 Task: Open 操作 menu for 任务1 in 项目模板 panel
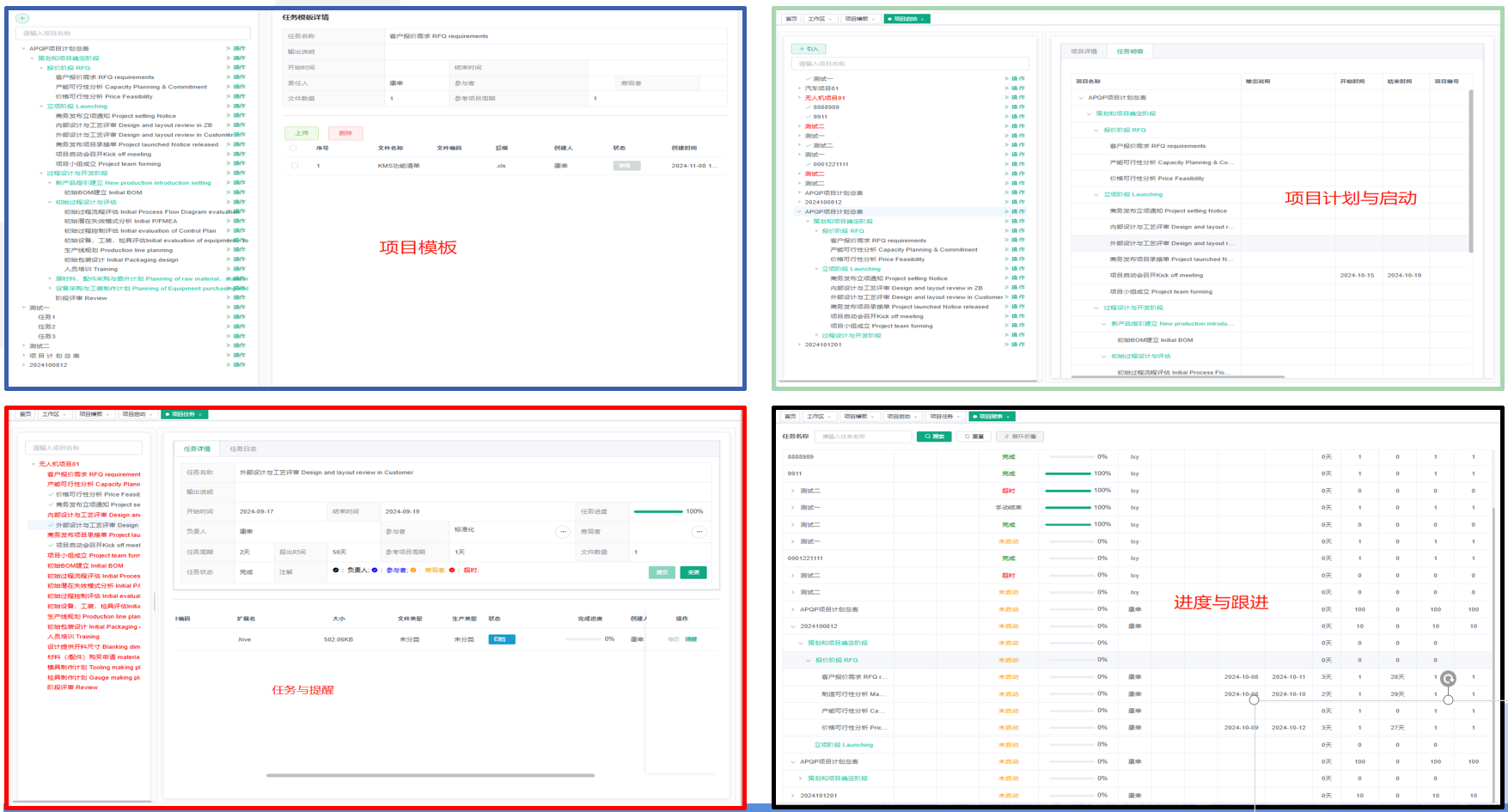pos(240,317)
